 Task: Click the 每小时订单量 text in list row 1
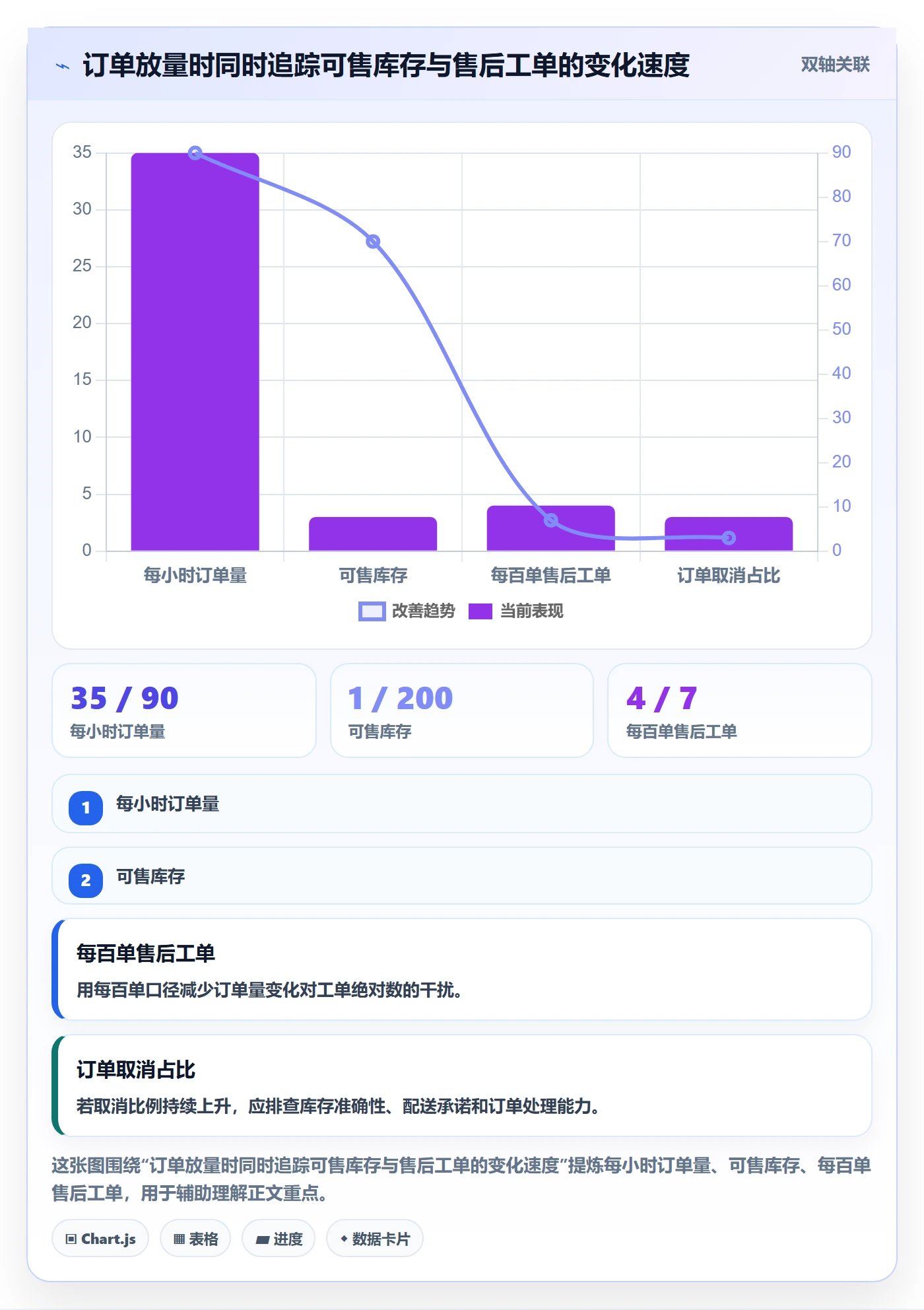[168, 804]
